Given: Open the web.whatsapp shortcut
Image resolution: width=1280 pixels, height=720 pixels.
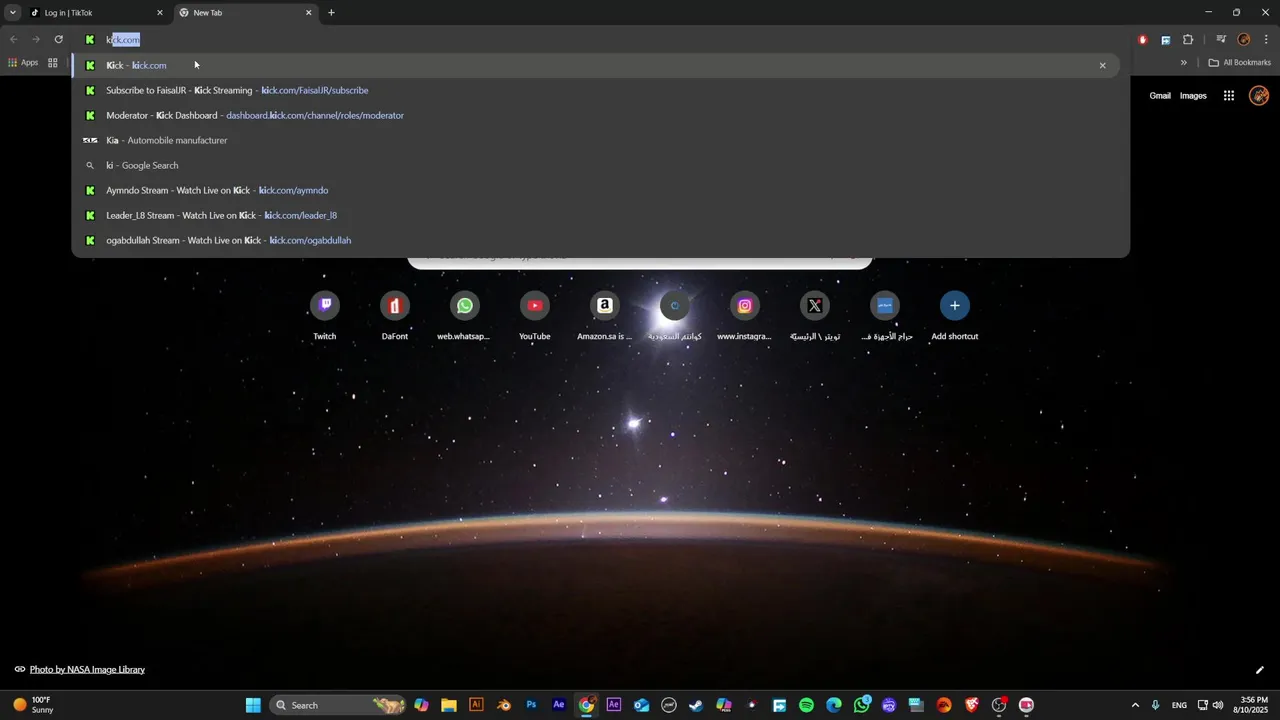Looking at the screenshot, I should (465, 317).
